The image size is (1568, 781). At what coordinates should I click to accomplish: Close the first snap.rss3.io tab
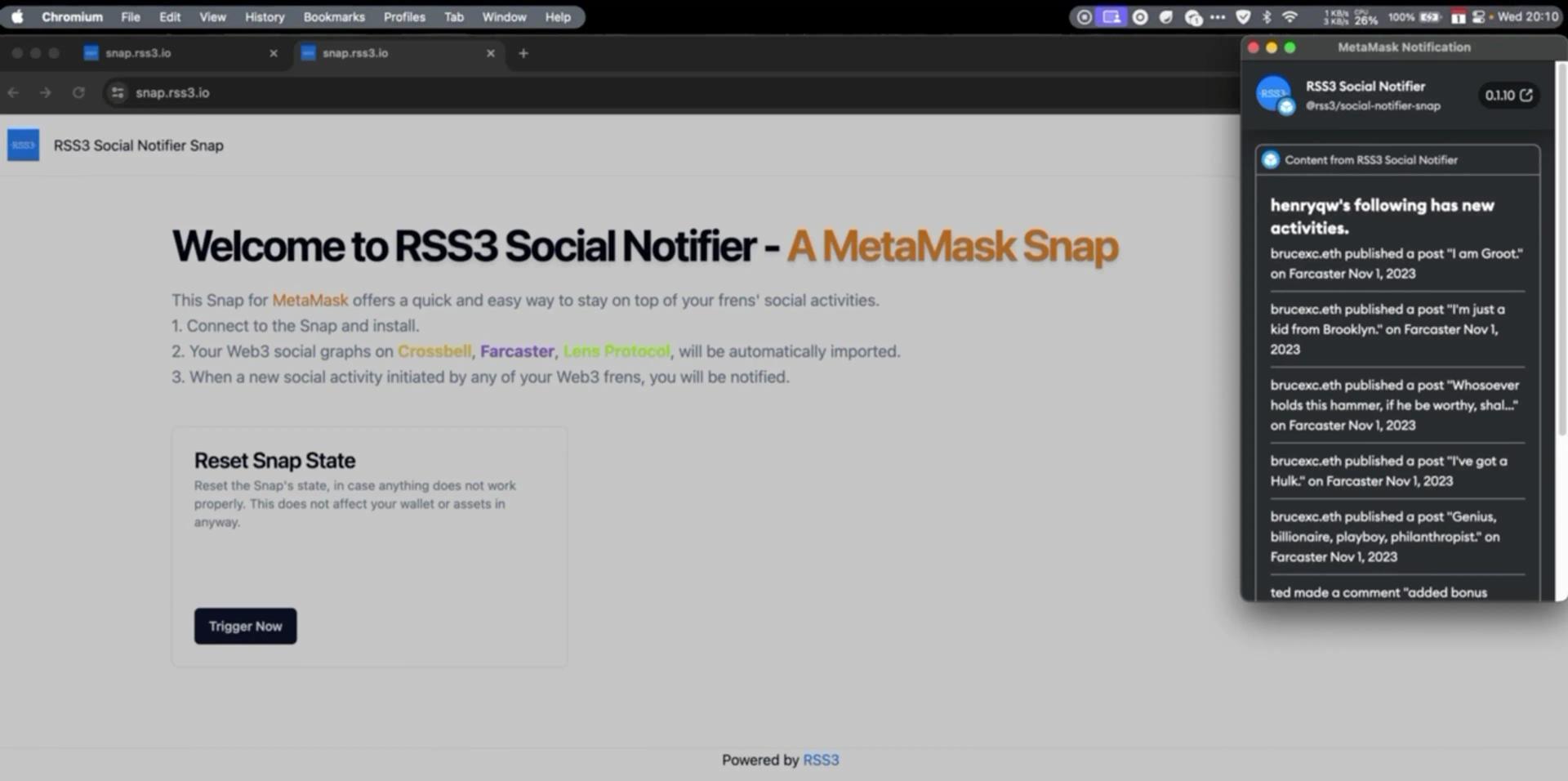click(x=274, y=53)
